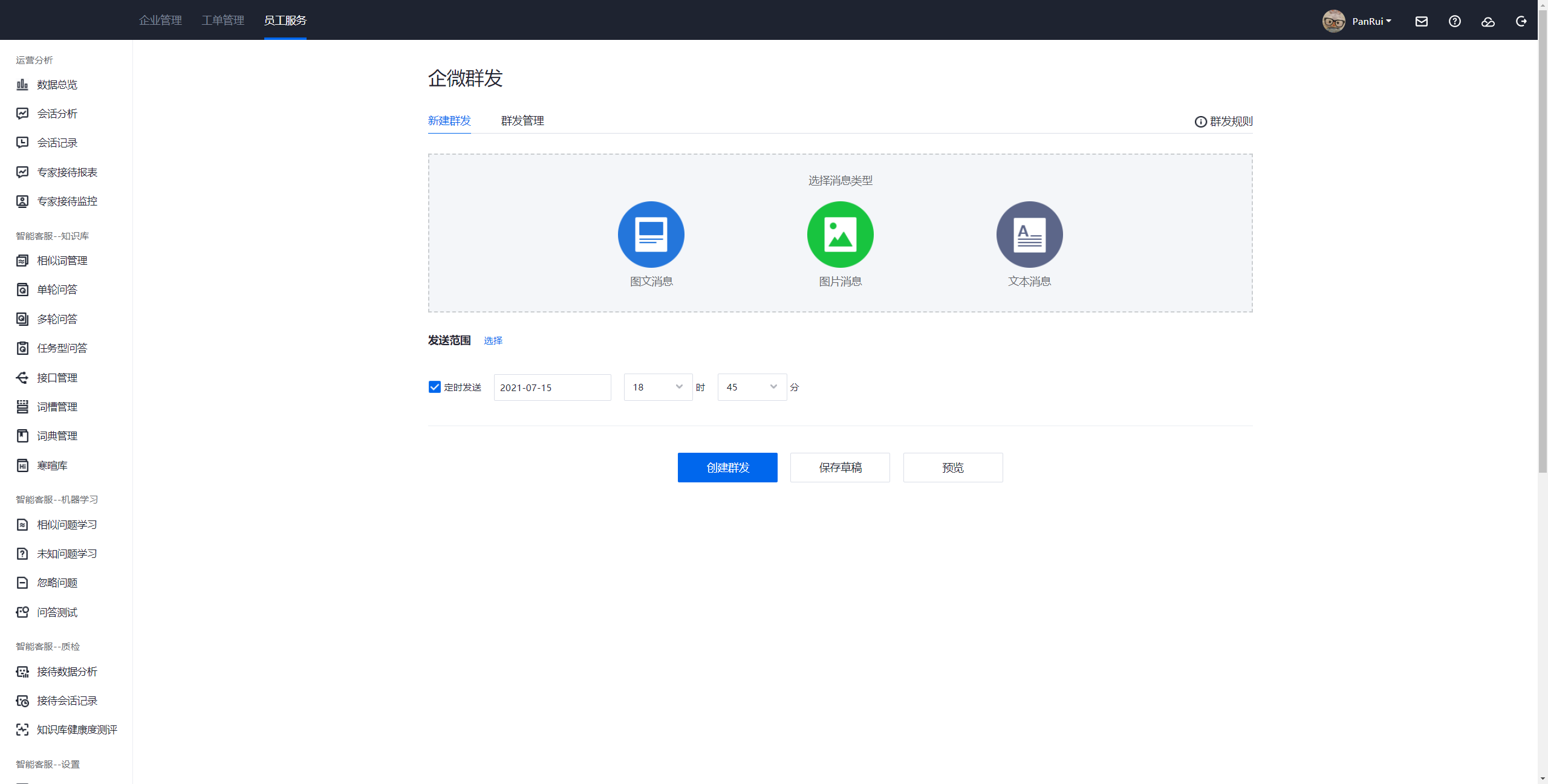Image resolution: width=1548 pixels, height=784 pixels.
Task: Click the 知识库健康度测评 scan icon
Action: (22, 730)
